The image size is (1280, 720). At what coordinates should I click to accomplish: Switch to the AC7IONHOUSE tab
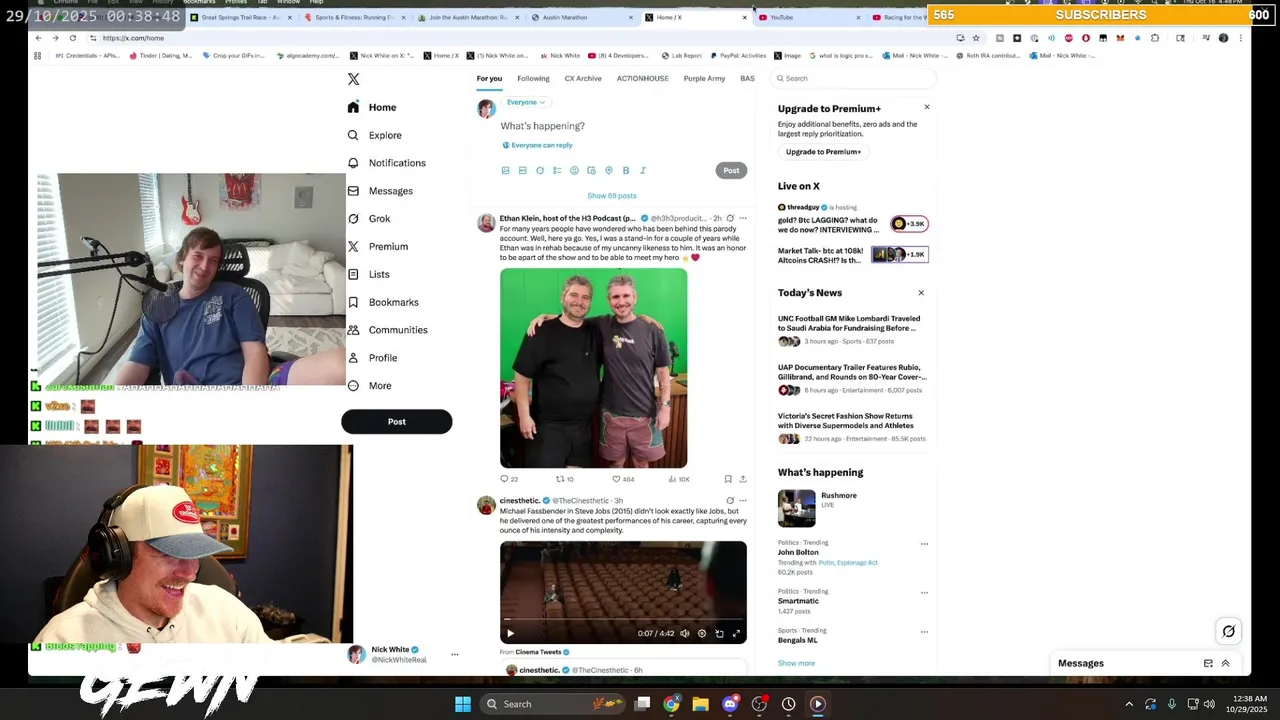(x=642, y=78)
